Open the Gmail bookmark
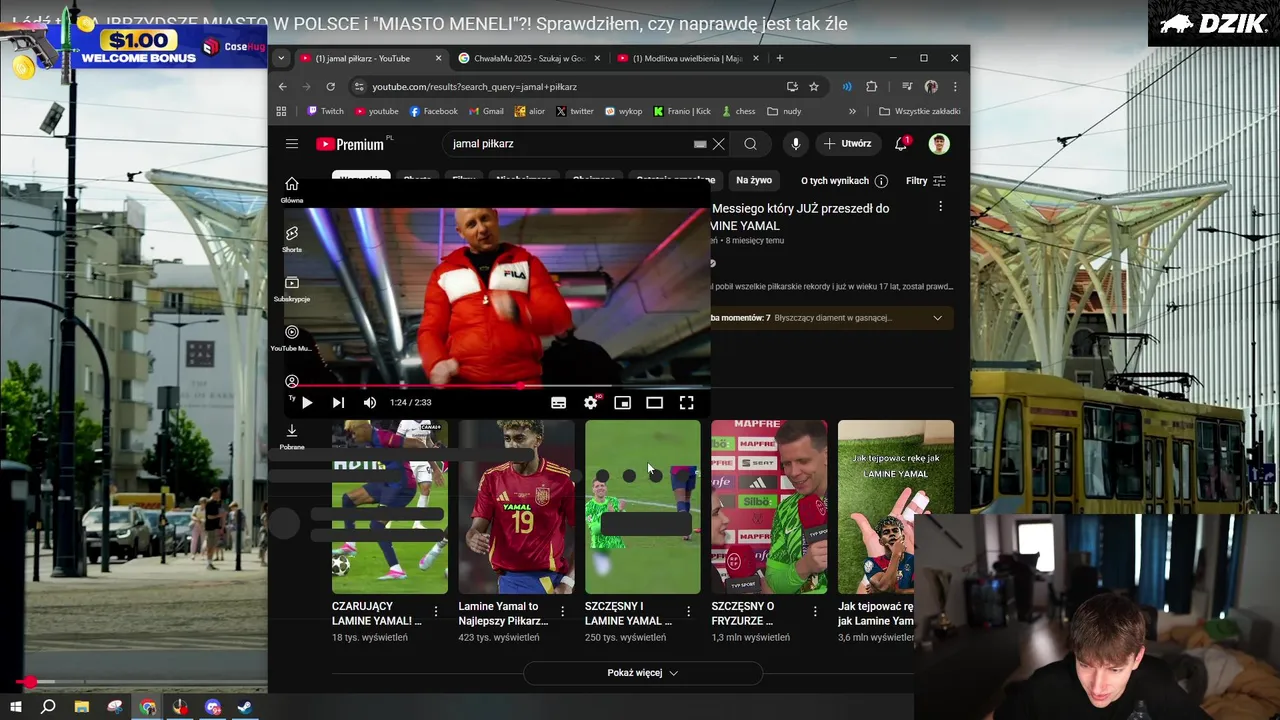The image size is (1280, 720). (486, 111)
